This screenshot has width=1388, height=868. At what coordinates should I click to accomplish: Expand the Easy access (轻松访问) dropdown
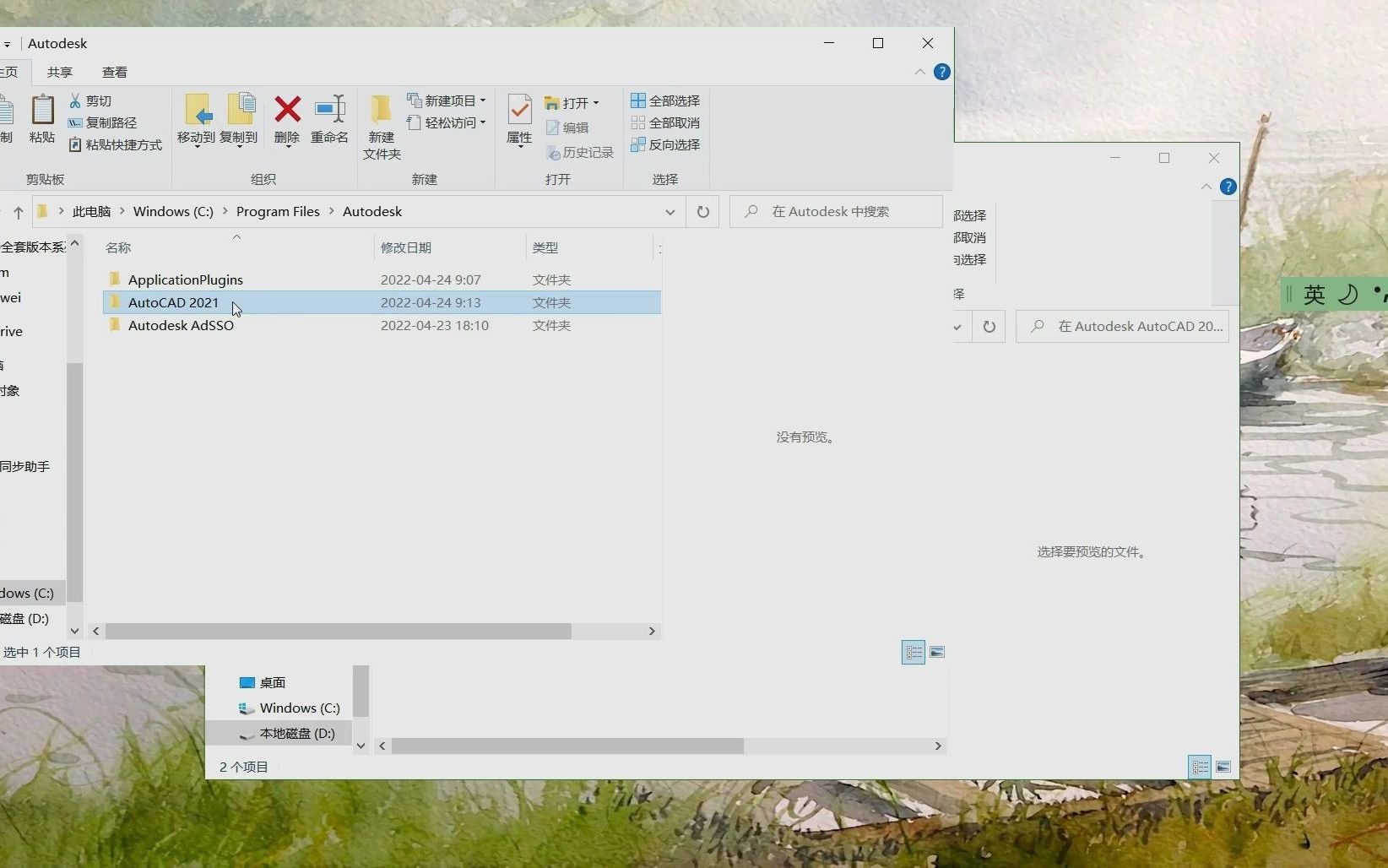tap(483, 122)
